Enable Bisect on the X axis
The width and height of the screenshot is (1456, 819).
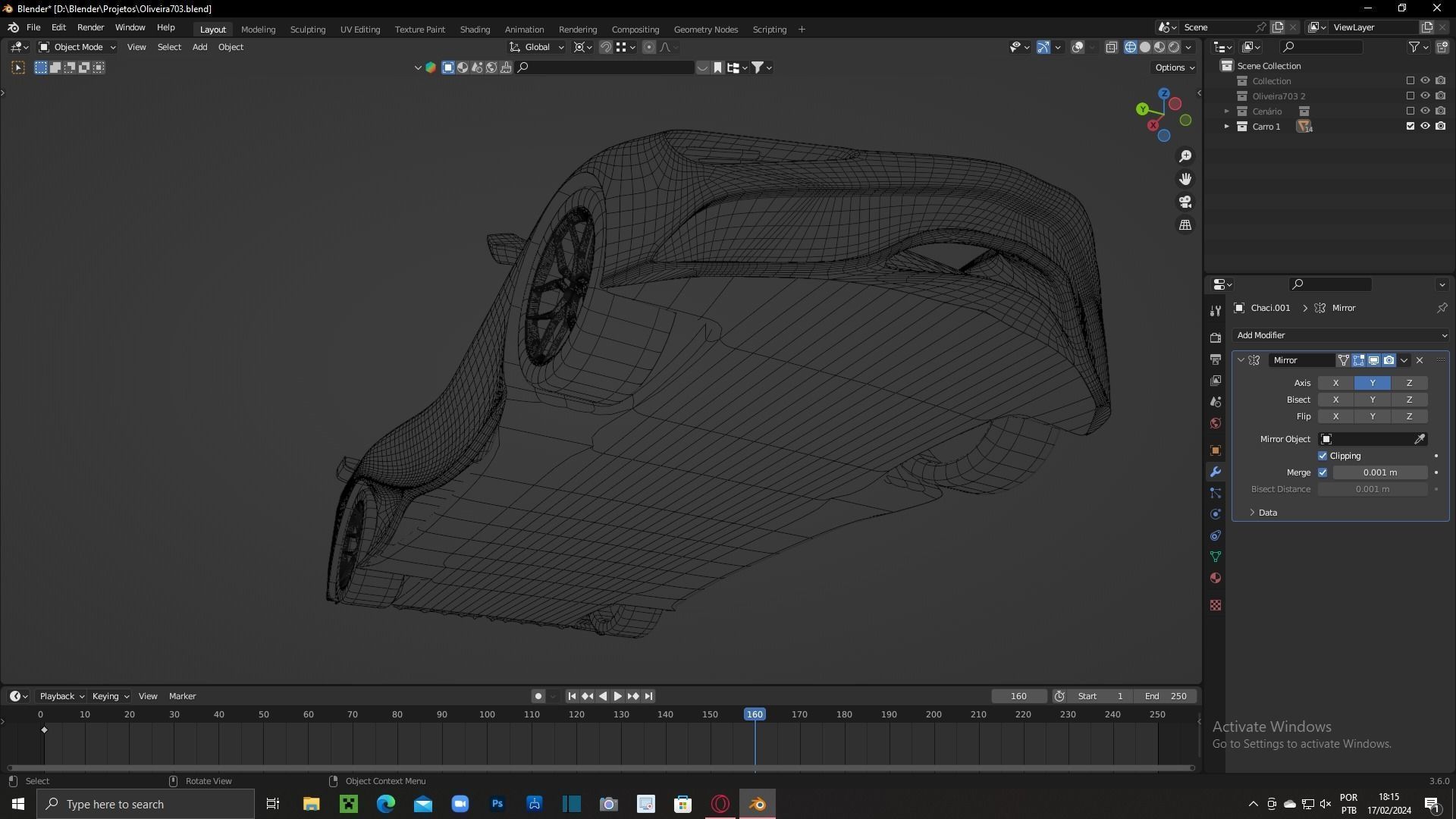point(1335,400)
